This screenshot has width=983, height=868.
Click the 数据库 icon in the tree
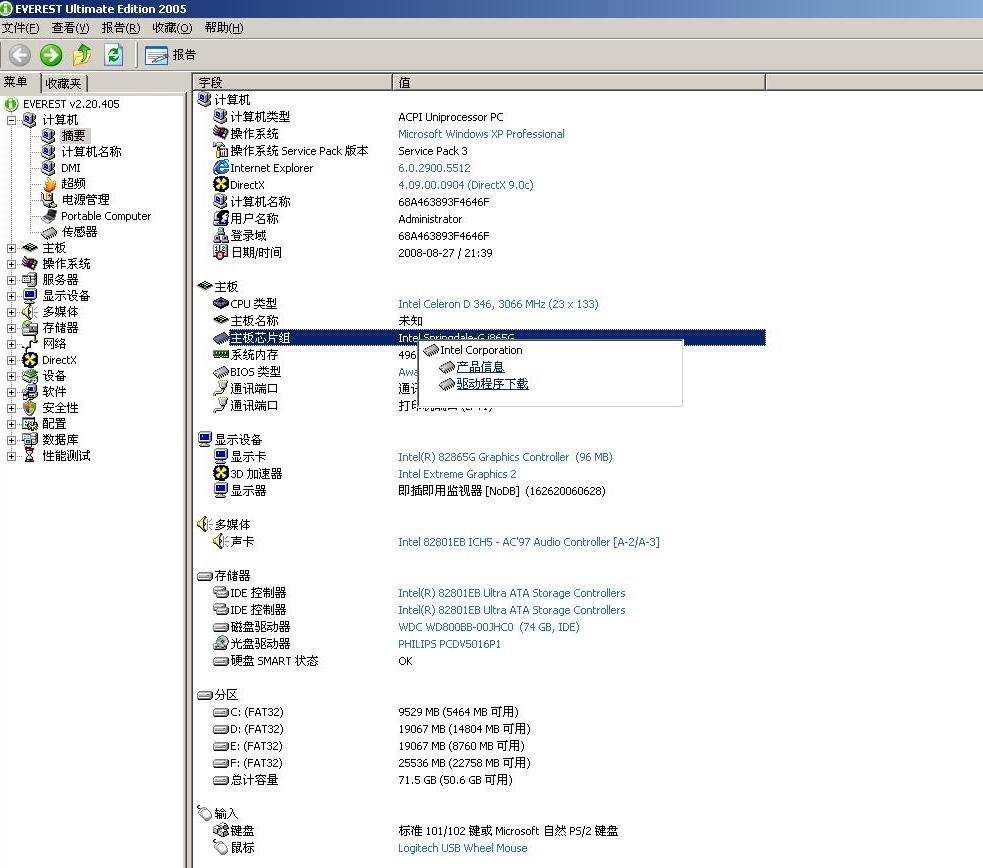(x=29, y=440)
